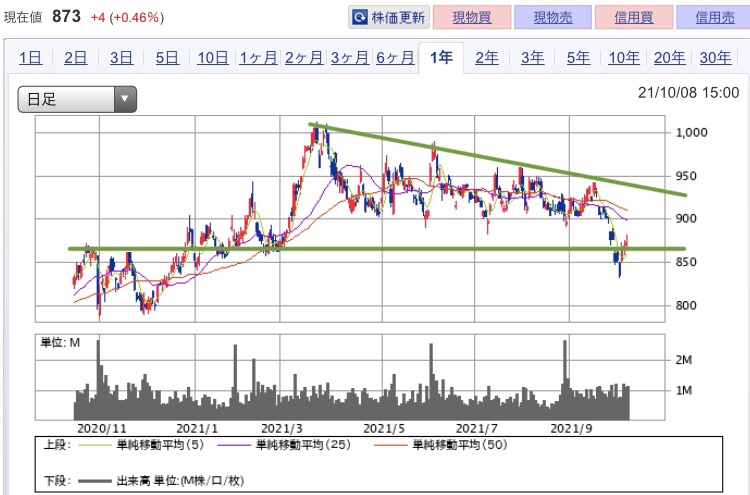
Task: Click the 単純移動平均(25) legend entry
Action: 303,445
